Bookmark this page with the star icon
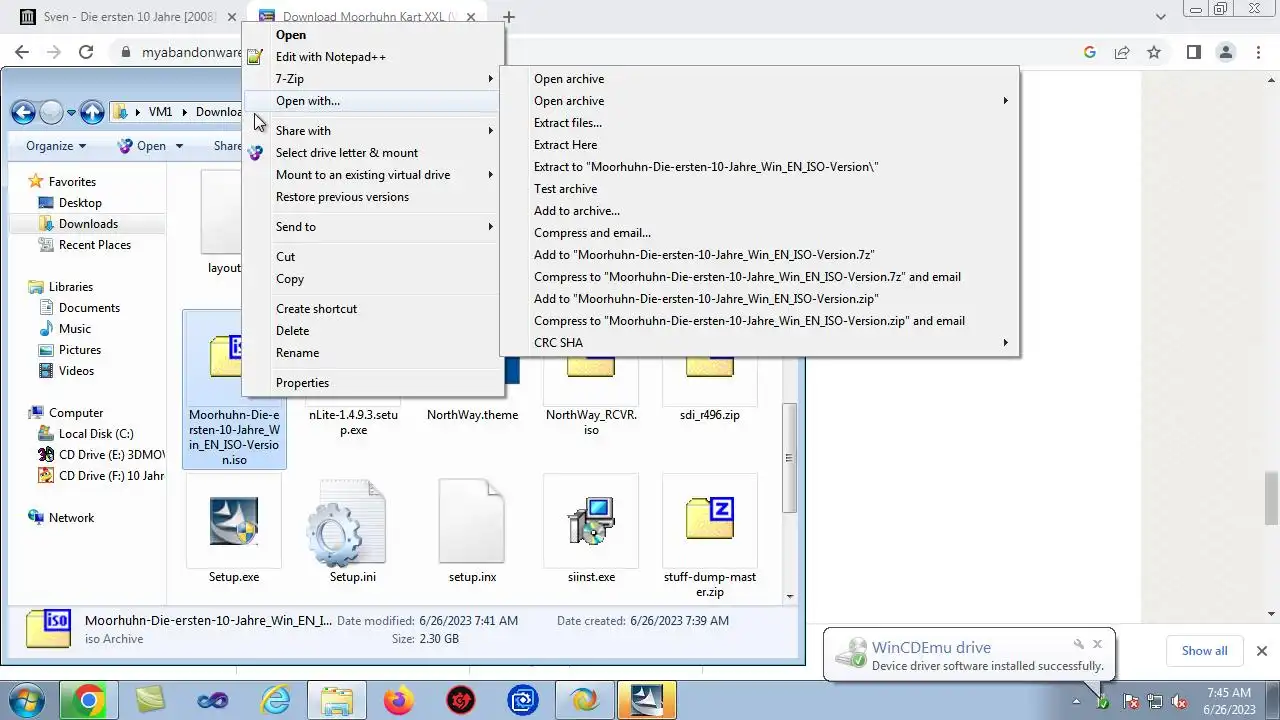 click(x=1154, y=52)
